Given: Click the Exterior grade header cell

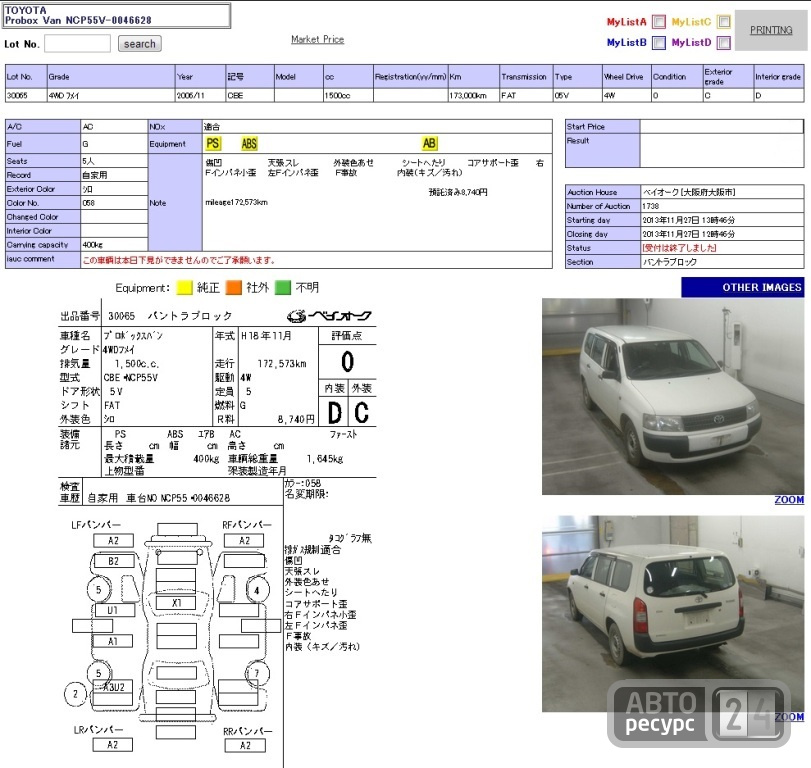Looking at the screenshot, I should point(728,77).
